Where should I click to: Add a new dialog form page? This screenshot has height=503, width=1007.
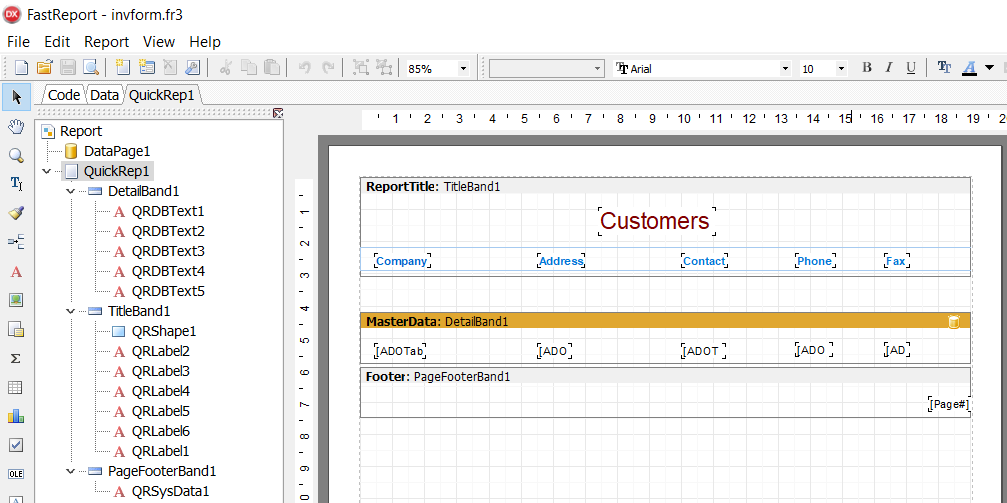[x=146, y=68]
